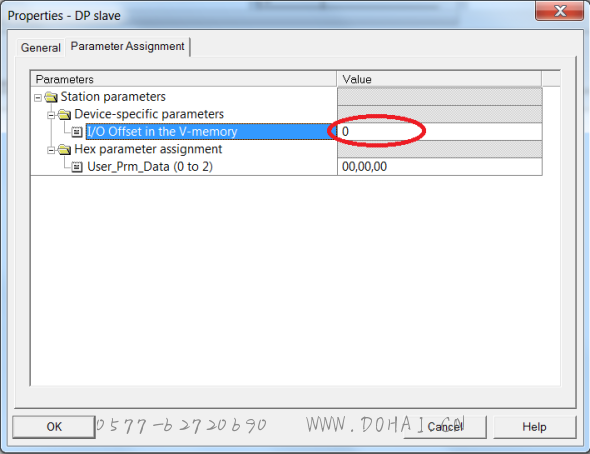Click the User_Prm_Data value 00,00,00
This screenshot has height=454, width=590.
pyautogui.click(x=364, y=167)
